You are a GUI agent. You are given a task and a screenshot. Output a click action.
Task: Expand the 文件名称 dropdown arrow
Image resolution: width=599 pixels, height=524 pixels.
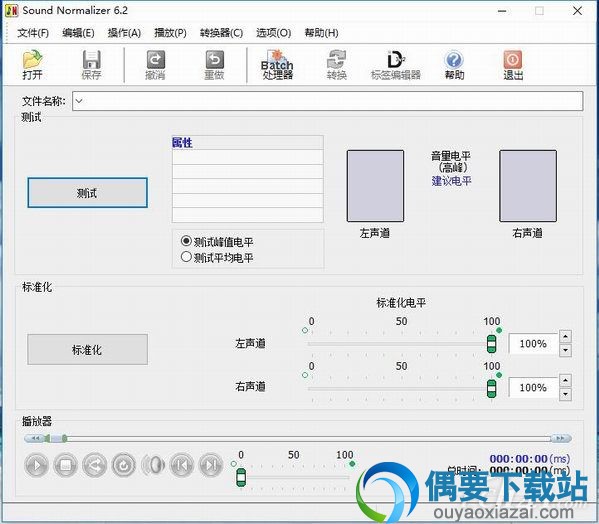[79, 101]
